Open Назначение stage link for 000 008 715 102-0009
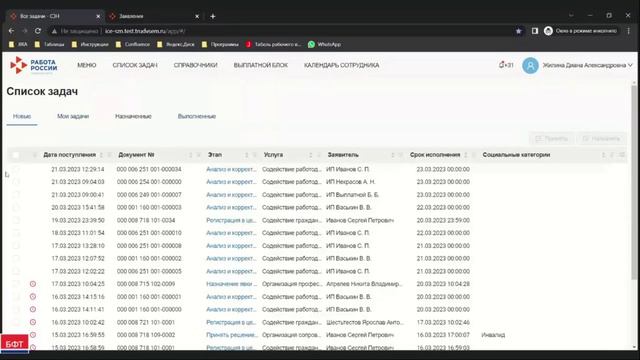640x360 pixels. point(231,284)
